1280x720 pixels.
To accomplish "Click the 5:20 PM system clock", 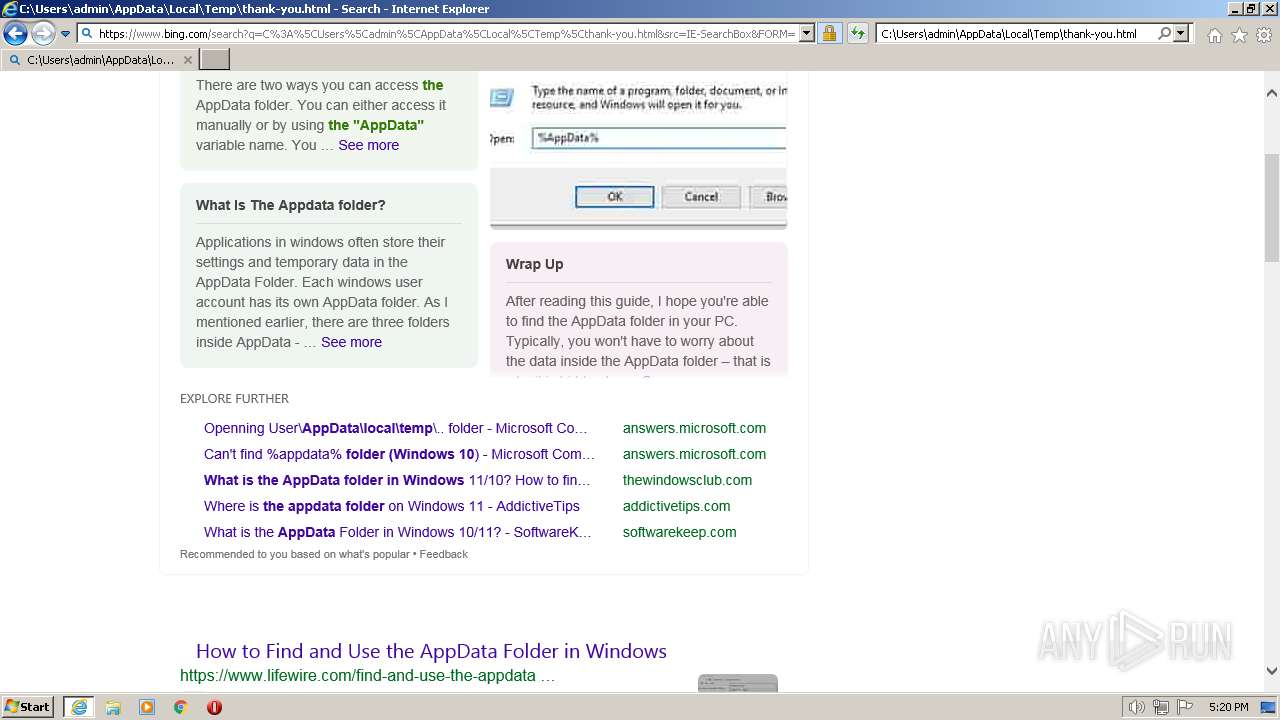I will (x=1228, y=707).
